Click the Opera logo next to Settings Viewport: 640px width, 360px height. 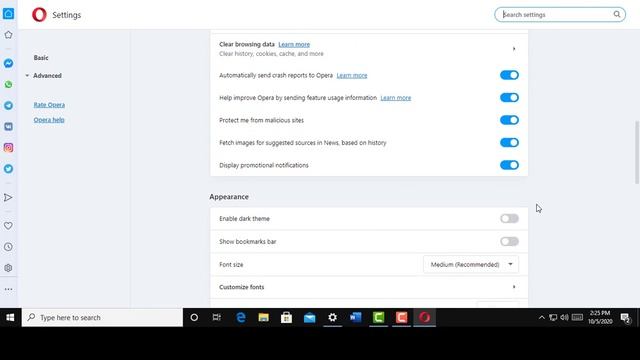[39, 15]
